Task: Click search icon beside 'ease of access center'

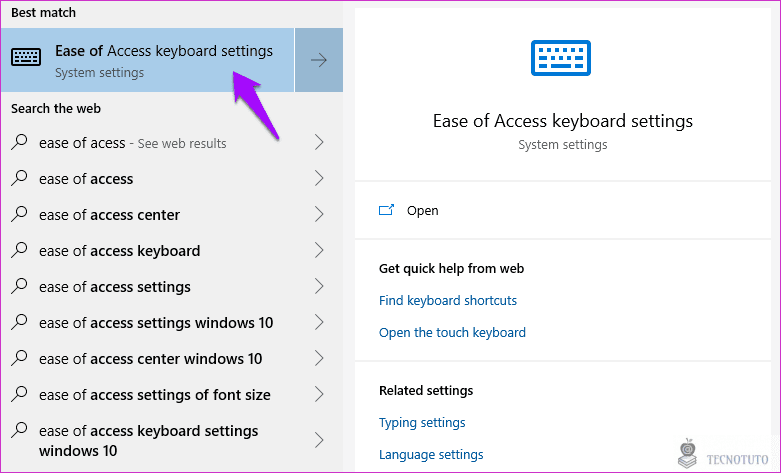Action: point(19,214)
